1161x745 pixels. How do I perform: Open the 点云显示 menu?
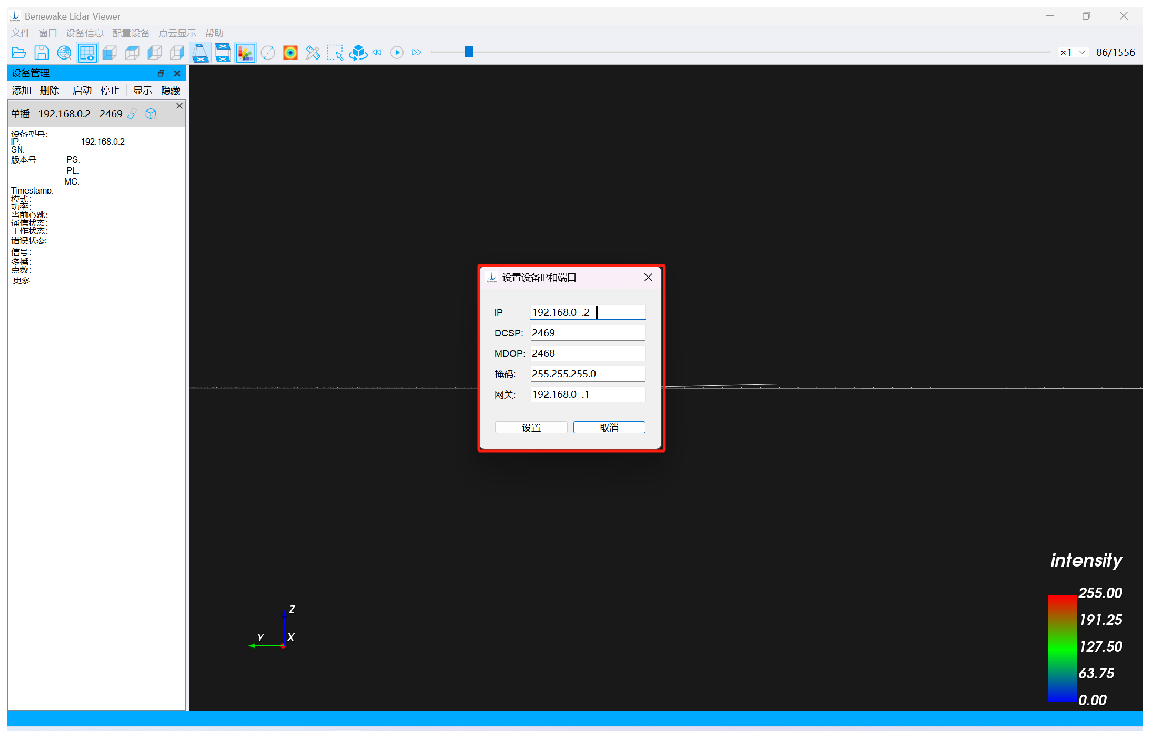(177, 33)
